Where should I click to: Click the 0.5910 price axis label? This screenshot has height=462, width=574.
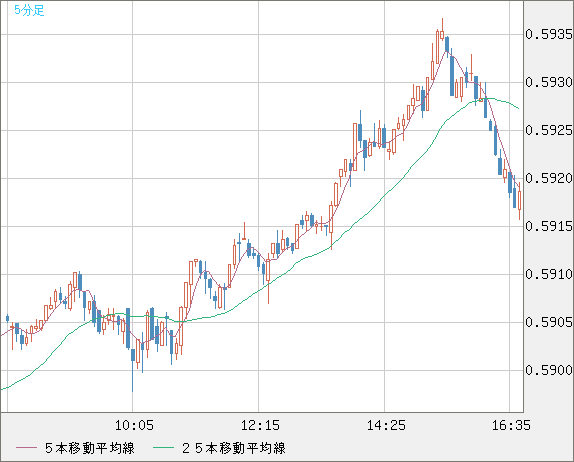[x=549, y=274]
